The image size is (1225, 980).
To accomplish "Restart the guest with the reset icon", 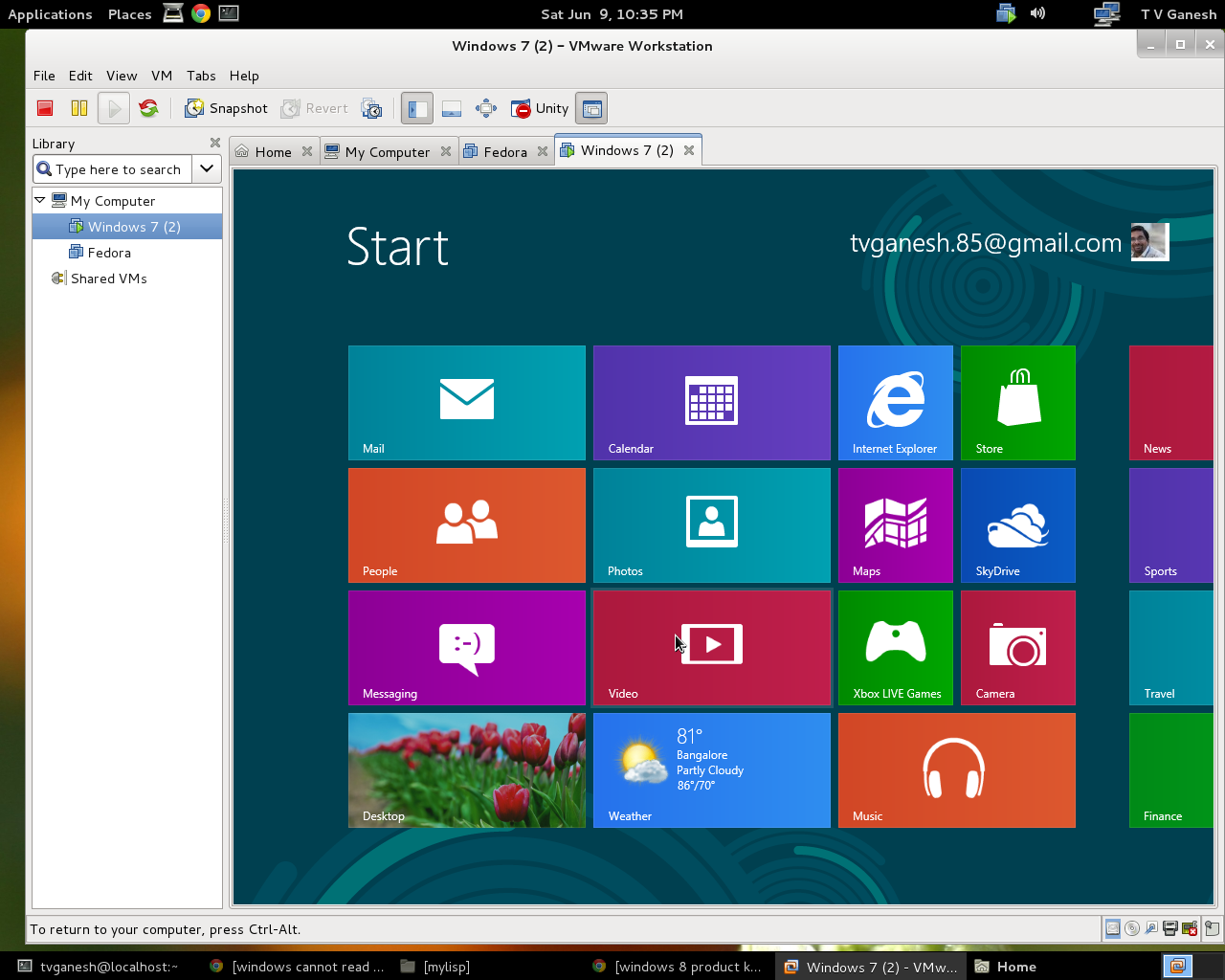I will pos(148,108).
